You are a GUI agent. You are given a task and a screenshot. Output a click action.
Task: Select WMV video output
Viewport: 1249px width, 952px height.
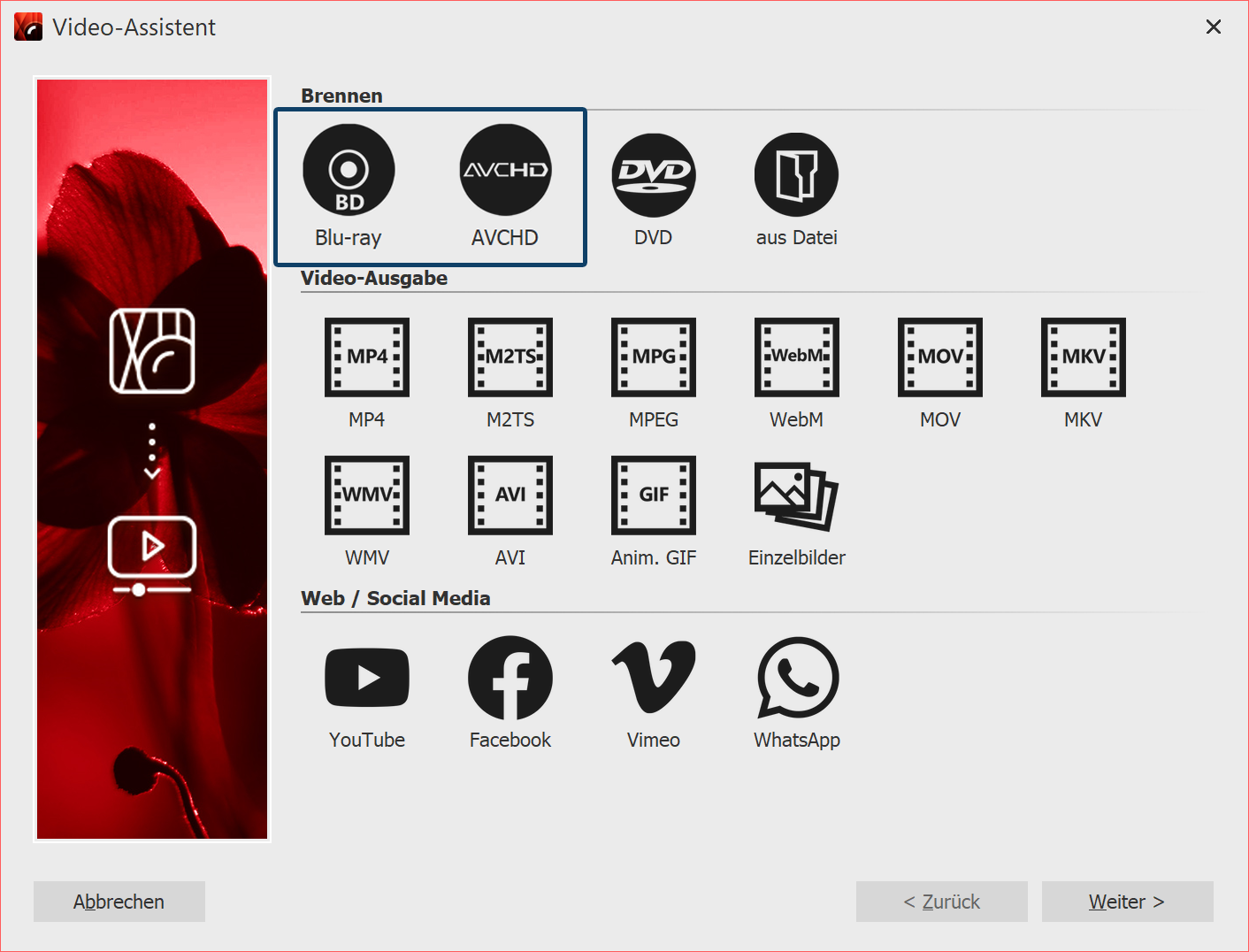pos(366,495)
